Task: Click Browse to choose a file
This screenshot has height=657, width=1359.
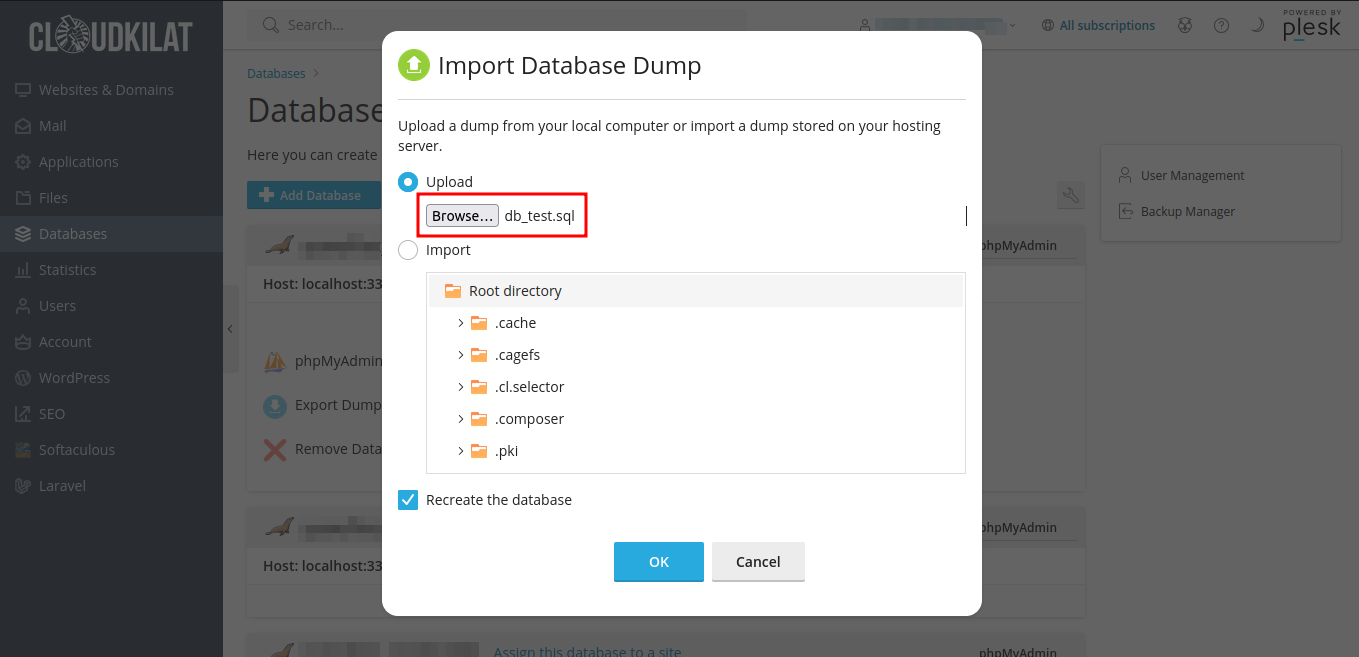Action: [x=462, y=216]
